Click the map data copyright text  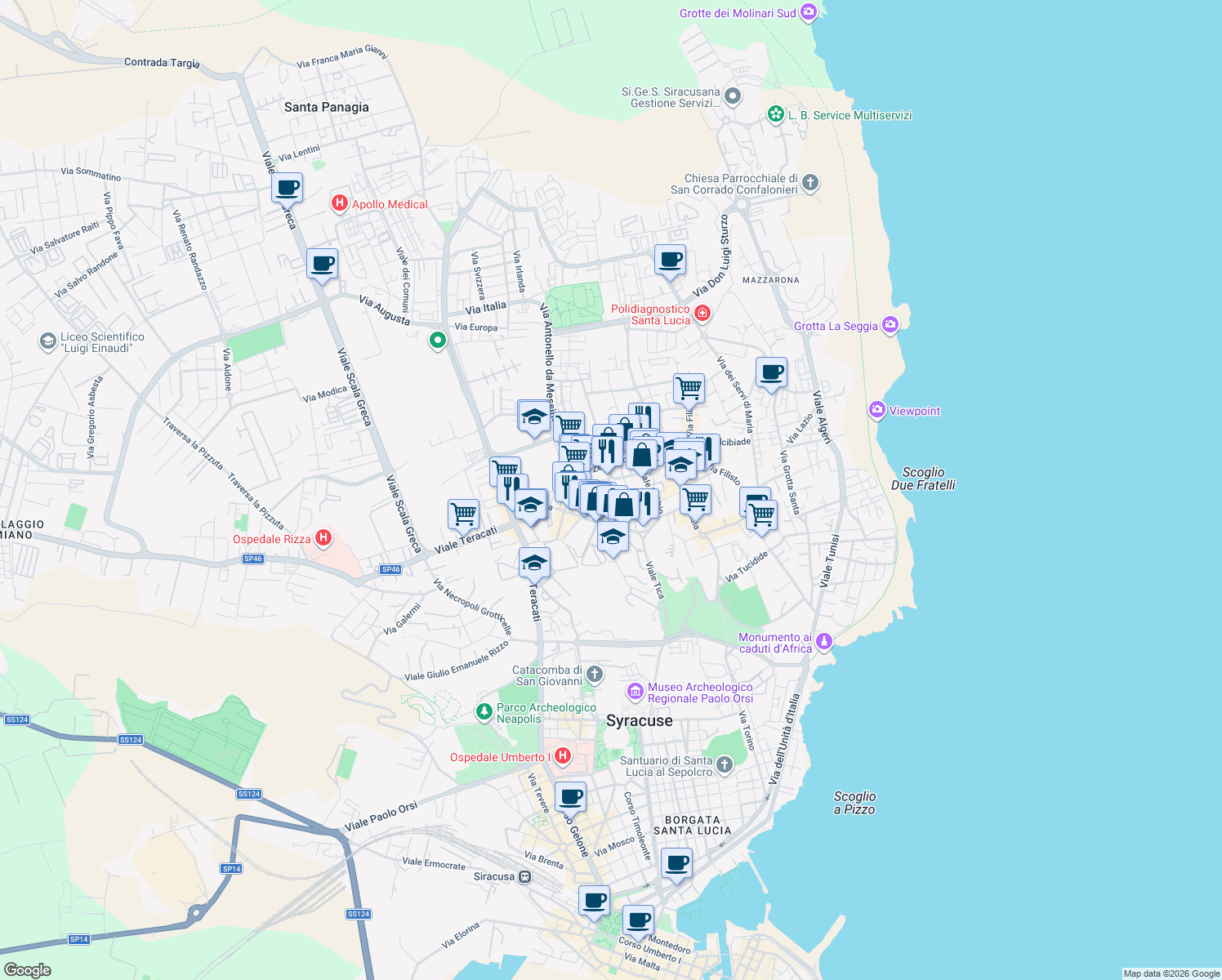coord(1173,973)
